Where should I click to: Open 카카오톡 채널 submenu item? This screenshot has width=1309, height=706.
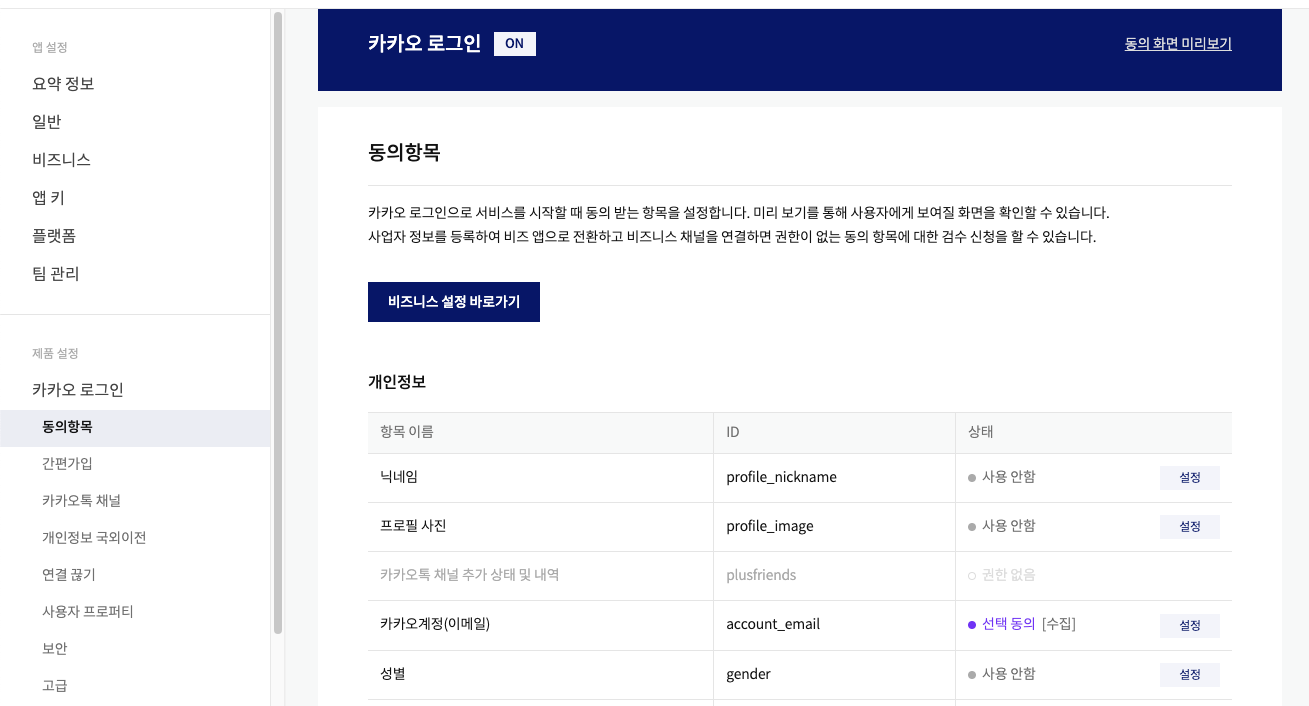coord(81,501)
